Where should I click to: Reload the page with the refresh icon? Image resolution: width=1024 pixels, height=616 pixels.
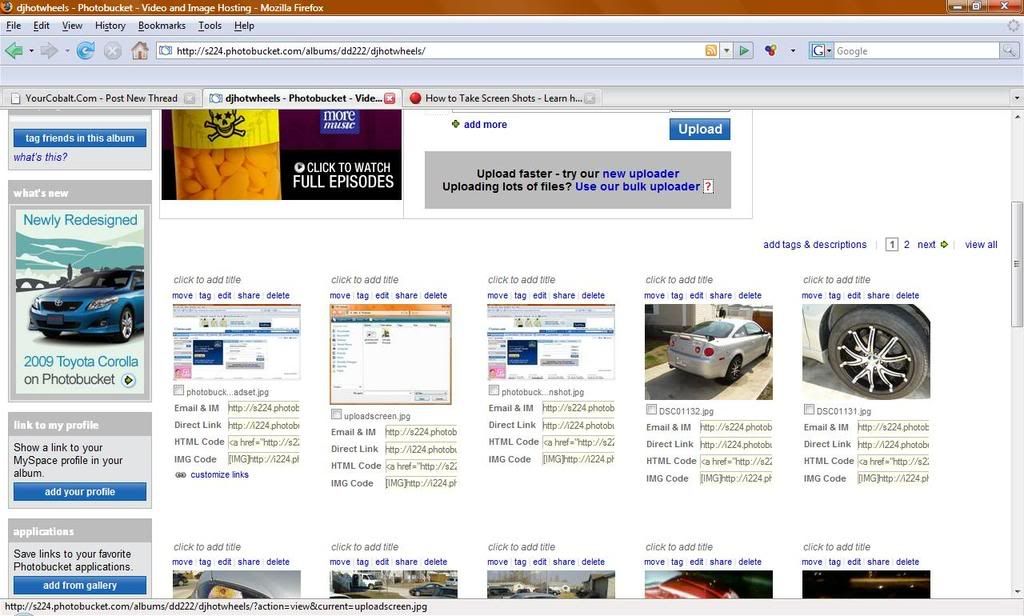coord(86,50)
